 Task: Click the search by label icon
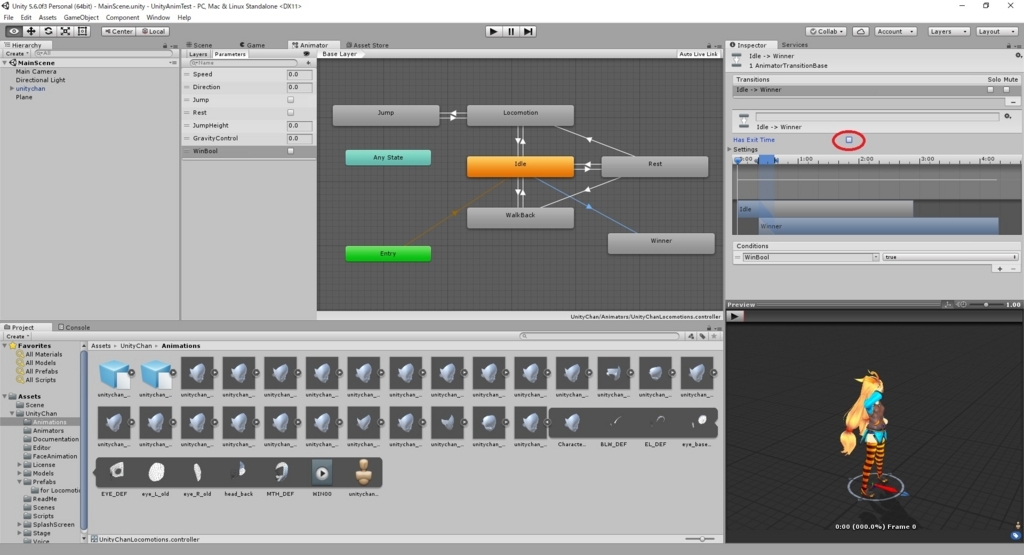coord(703,336)
